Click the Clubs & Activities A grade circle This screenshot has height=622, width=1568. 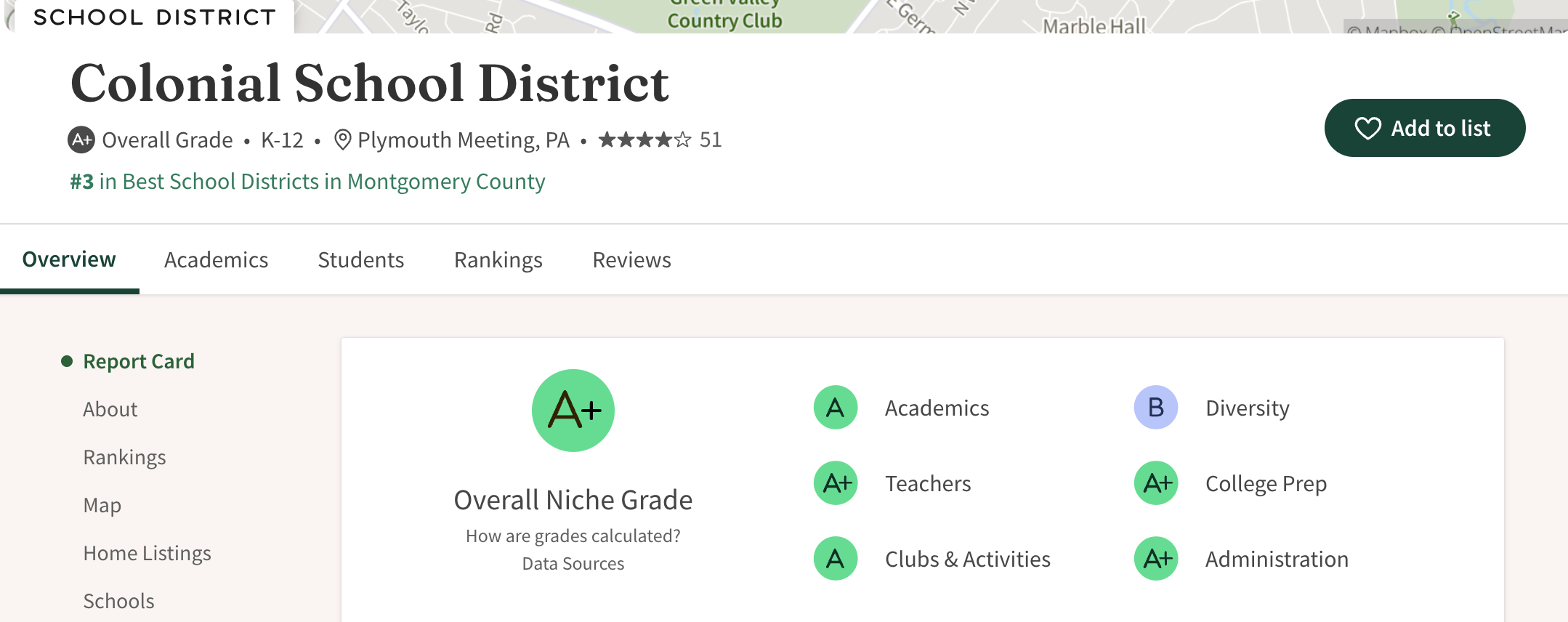coord(836,559)
